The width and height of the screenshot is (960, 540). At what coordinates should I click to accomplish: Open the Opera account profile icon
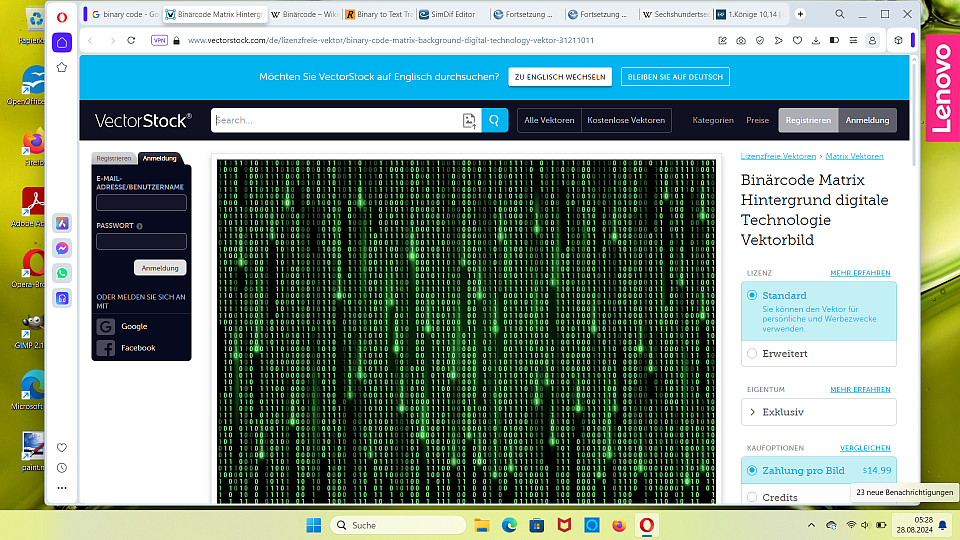click(872, 40)
